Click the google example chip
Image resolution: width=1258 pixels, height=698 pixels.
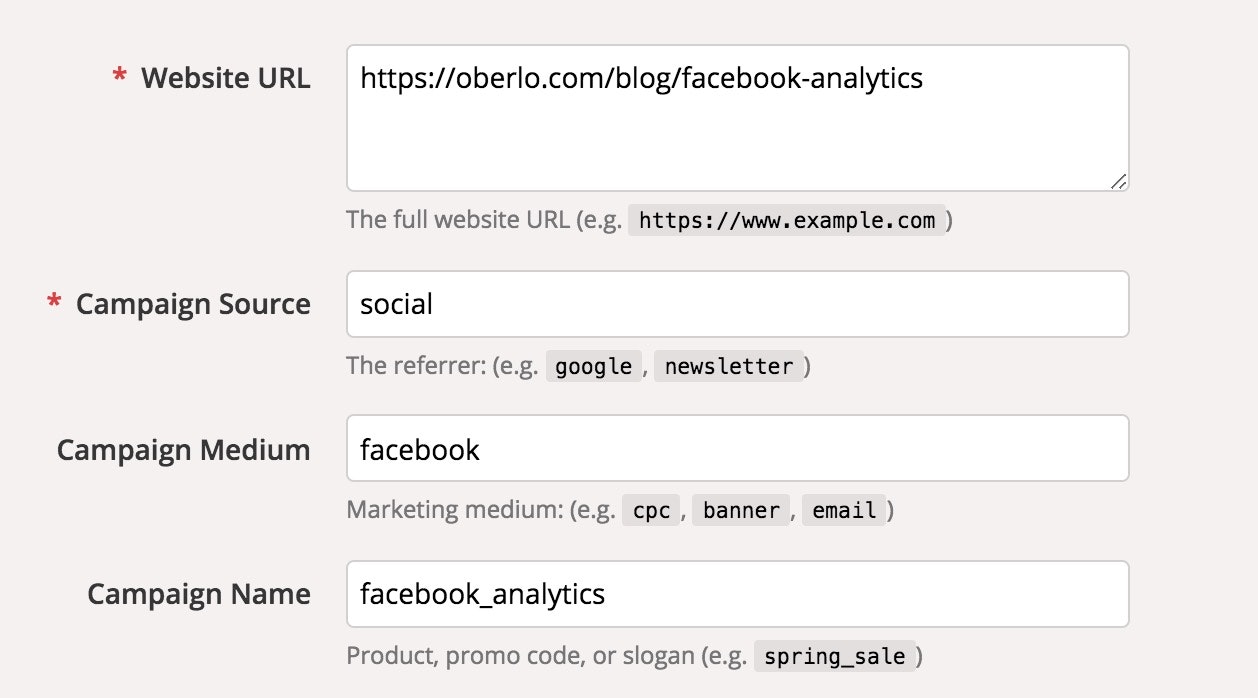(592, 366)
